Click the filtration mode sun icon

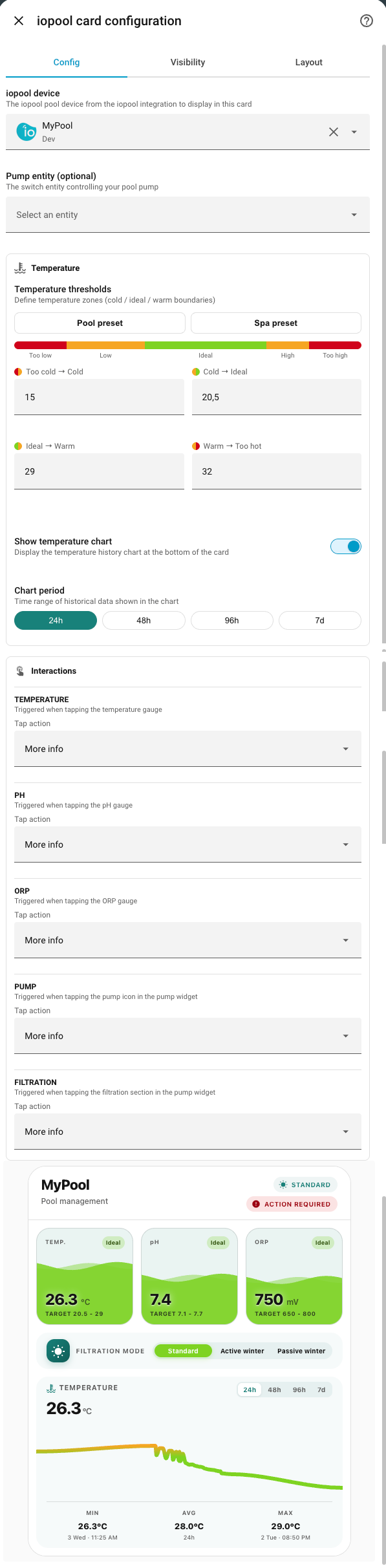pyautogui.click(x=58, y=1351)
